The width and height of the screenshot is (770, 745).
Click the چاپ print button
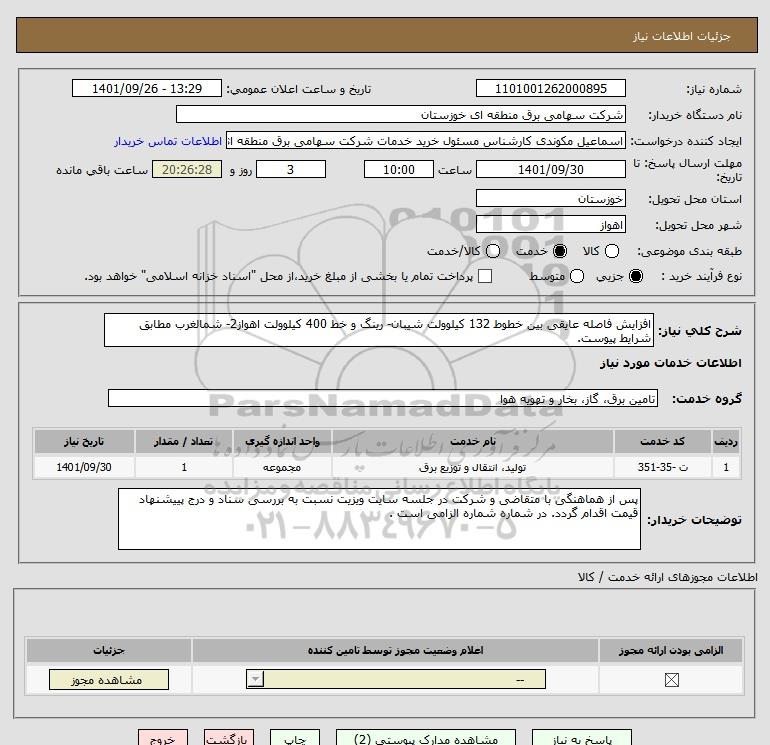(x=295, y=738)
